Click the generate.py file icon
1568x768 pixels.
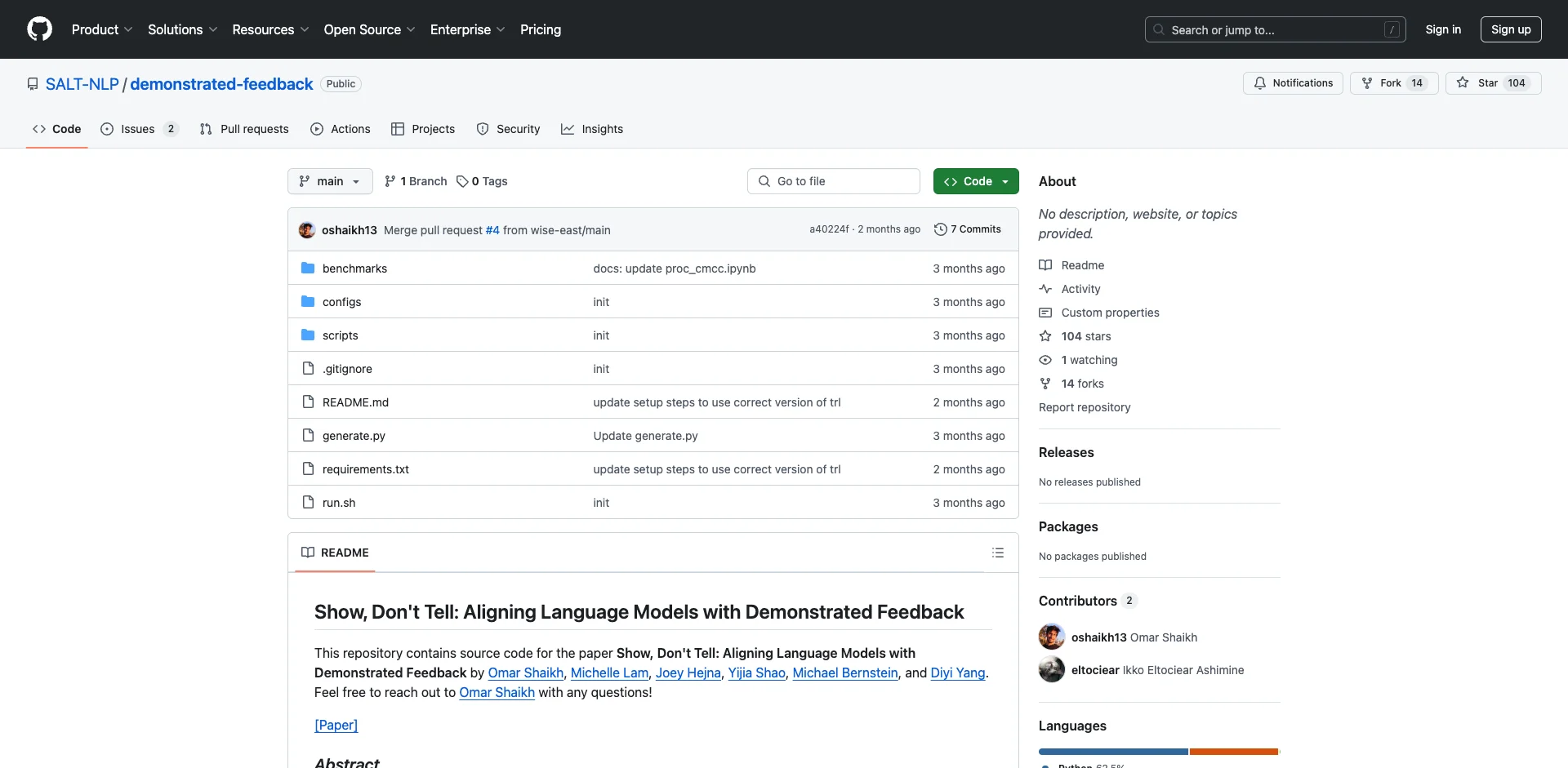tap(308, 435)
